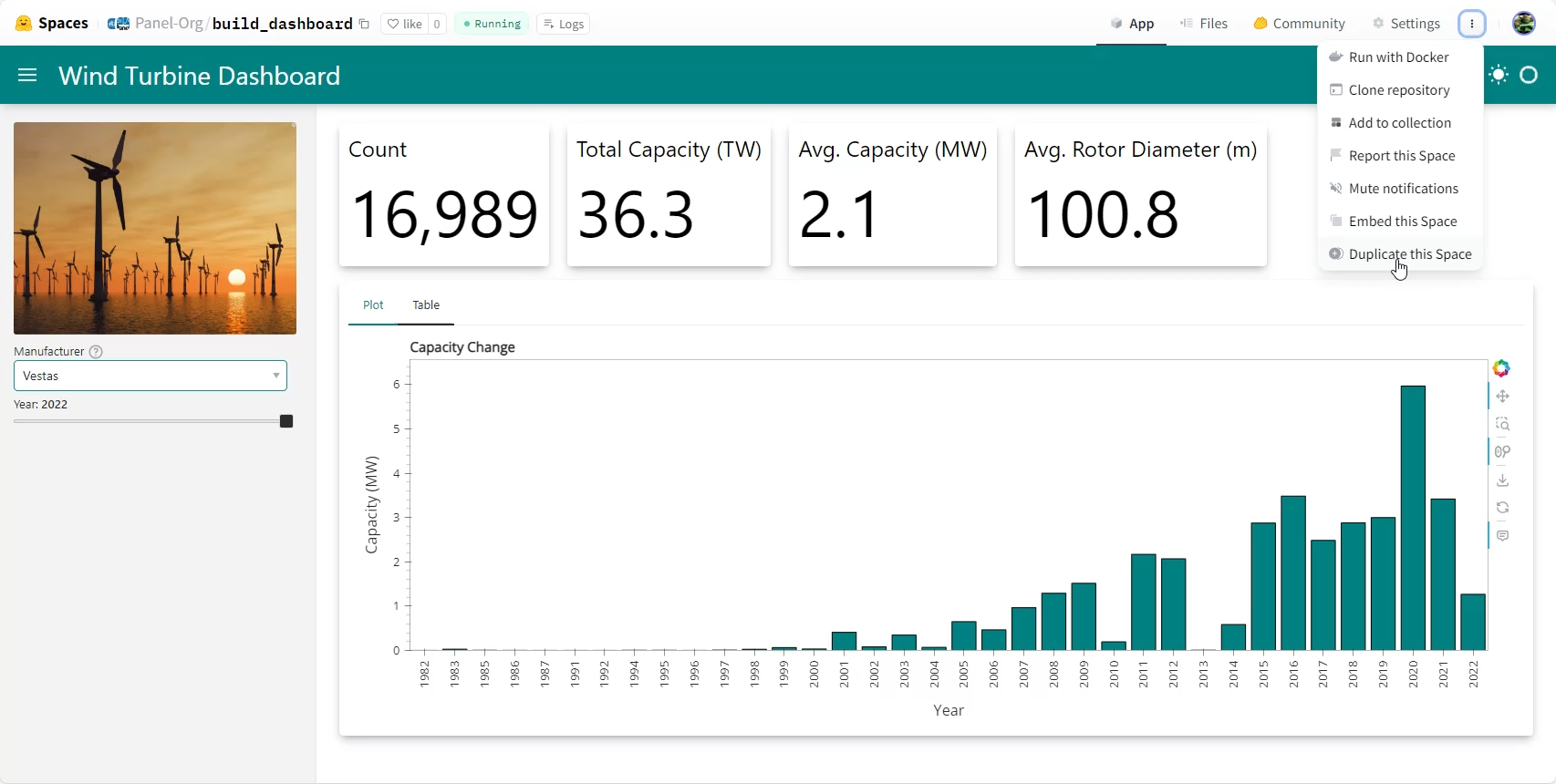This screenshot has height=784, width=1556.
Task: Select the Box Zoom tool
Action: coord(1502,424)
